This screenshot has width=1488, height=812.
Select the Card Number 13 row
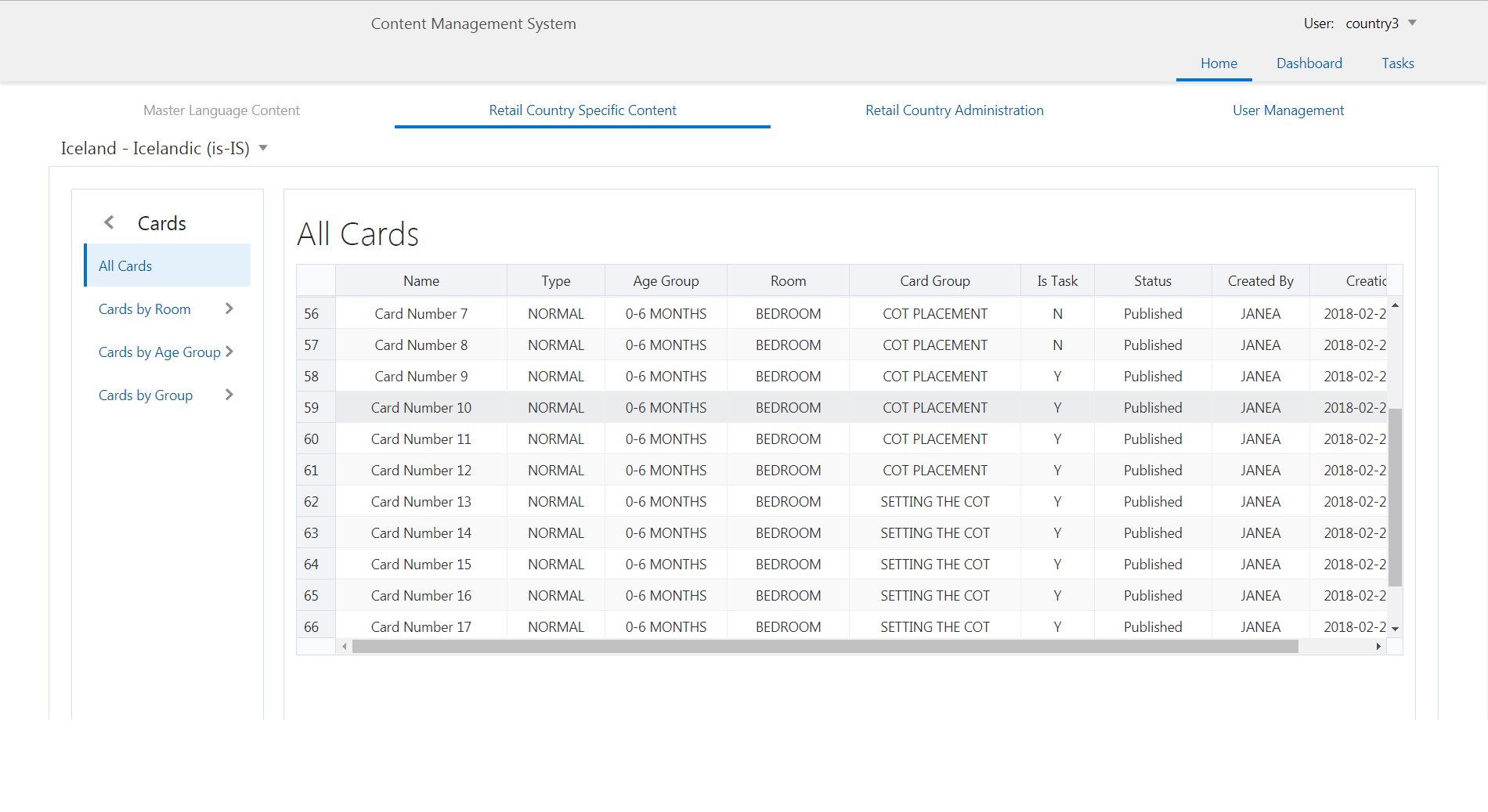tap(421, 502)
